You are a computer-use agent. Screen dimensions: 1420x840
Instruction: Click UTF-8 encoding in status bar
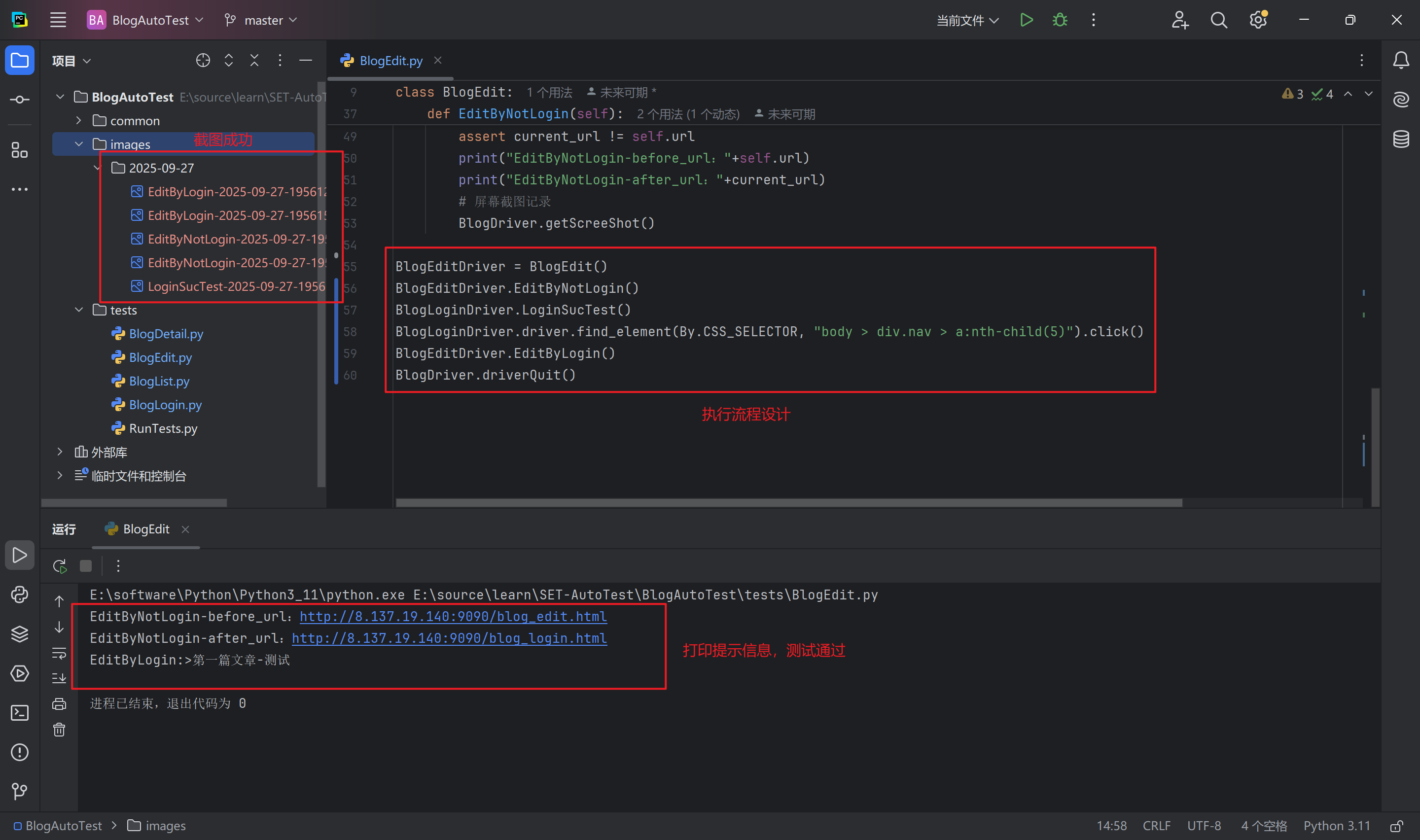(1204, 826)
